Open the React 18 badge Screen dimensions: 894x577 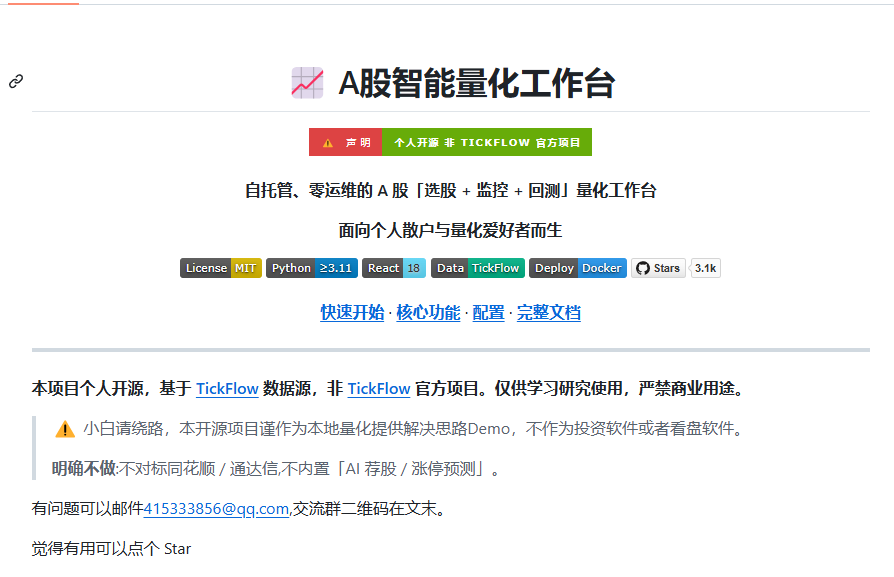394,268
